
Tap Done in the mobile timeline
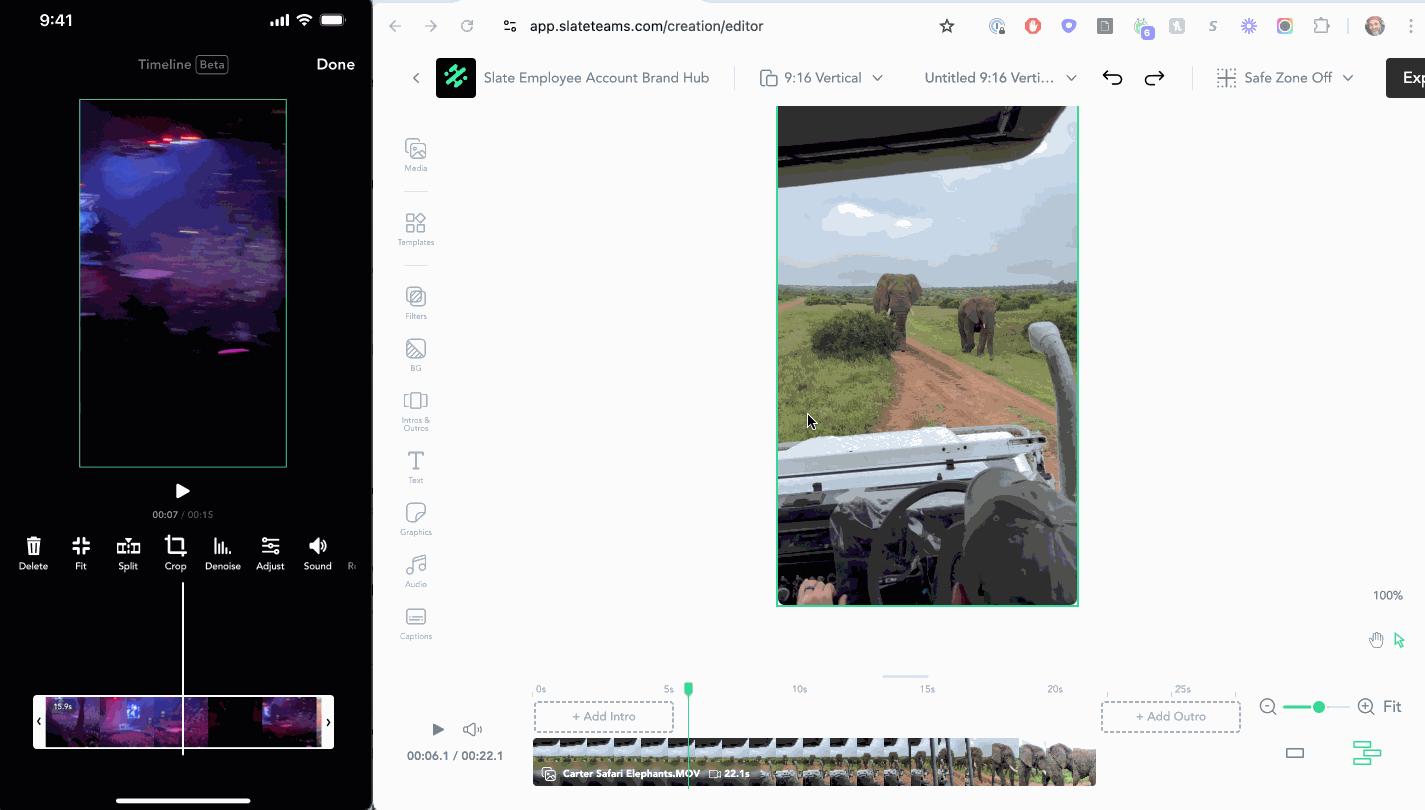[335, 64]
